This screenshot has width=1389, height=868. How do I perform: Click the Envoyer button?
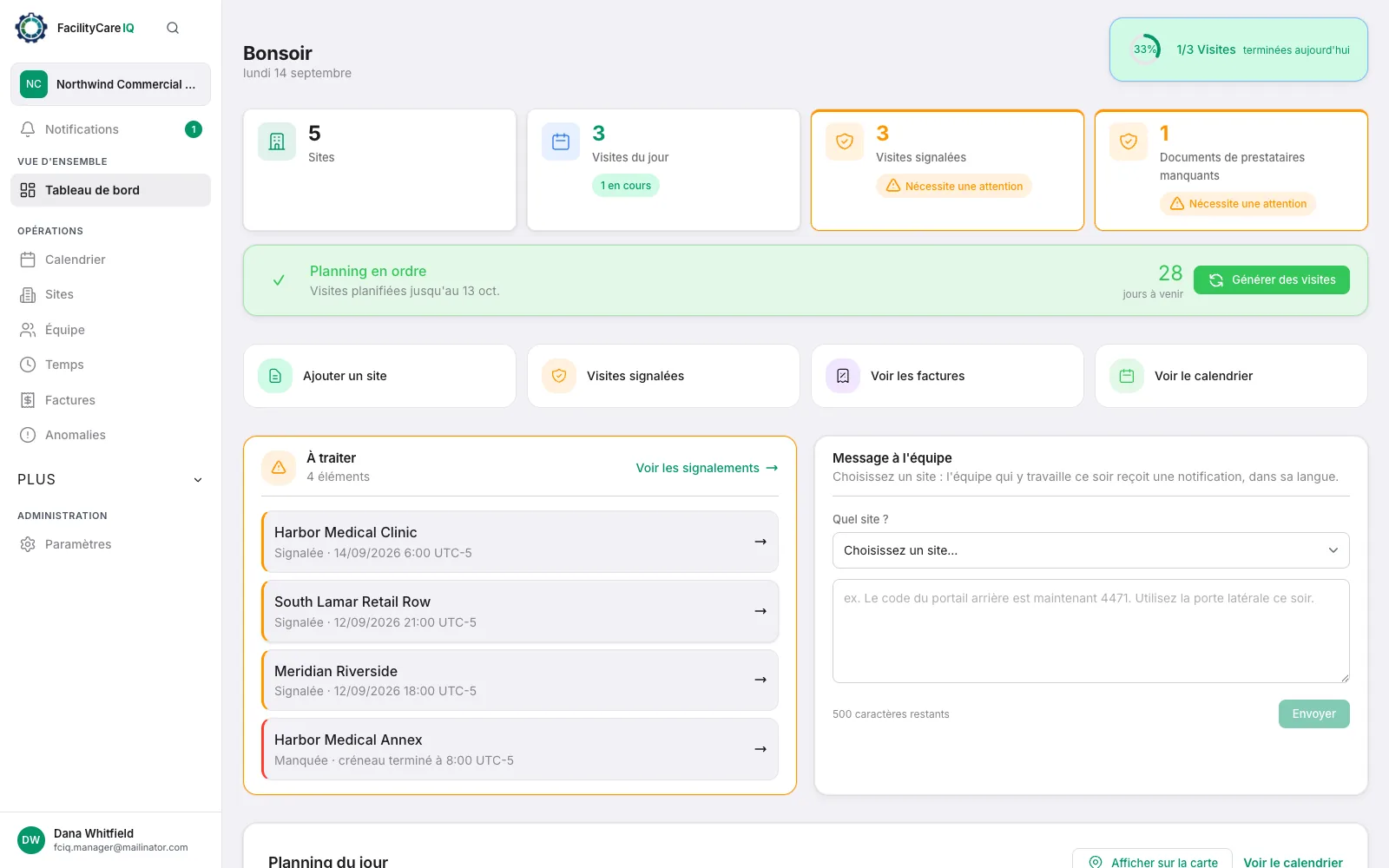coord(1314,713)
